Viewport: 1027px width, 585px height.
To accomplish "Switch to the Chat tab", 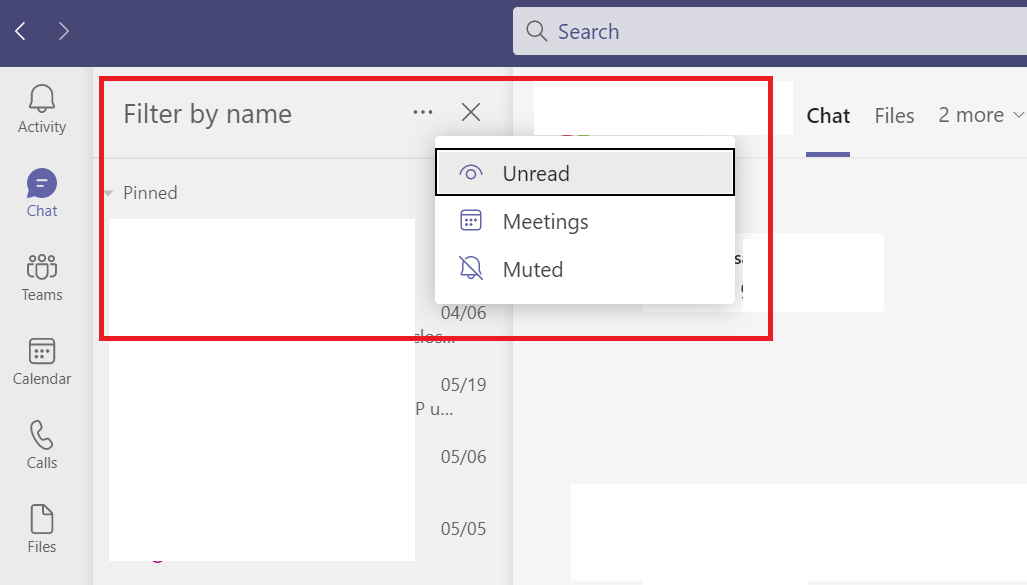I will [x=828, y=116].
